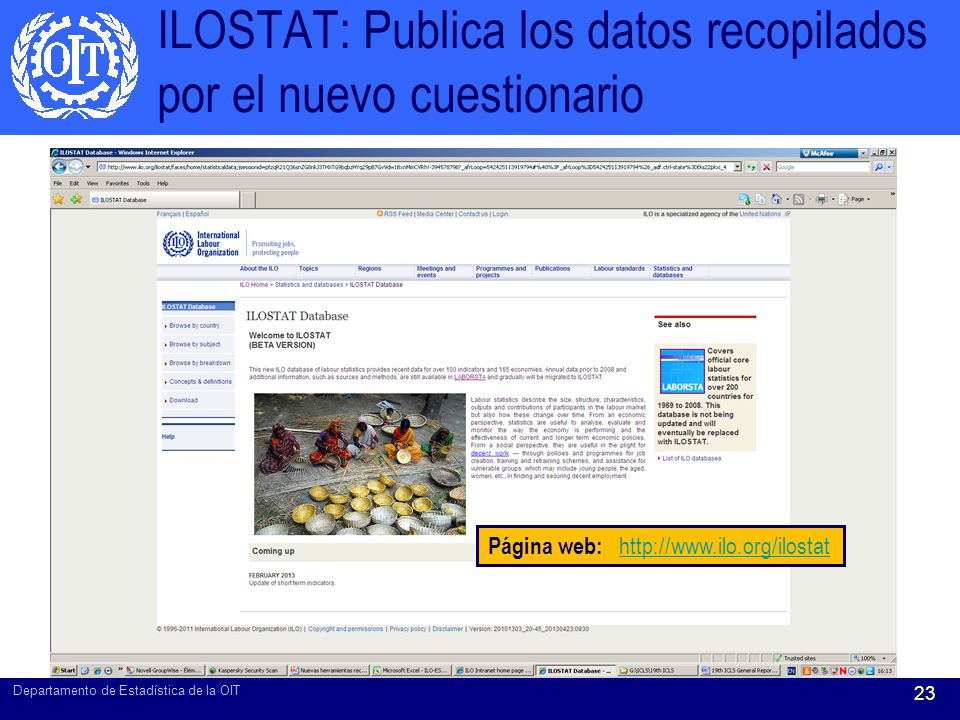
Task: Click the Google search box
Action: [x=823, y=167]
